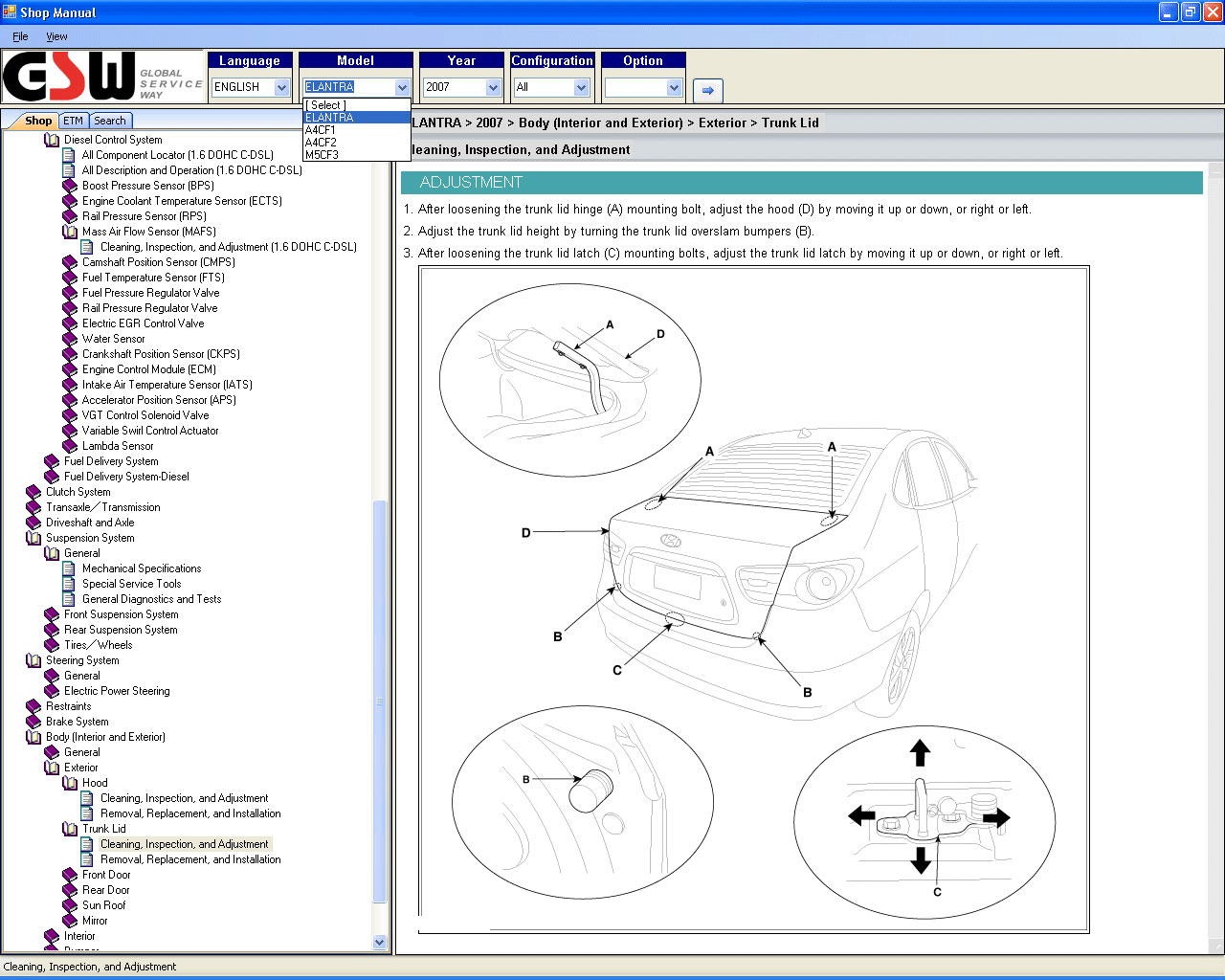The height and width of the screenshot is (980, 1225).
Task: Open the View menu
Action: [x=56, y=36]
